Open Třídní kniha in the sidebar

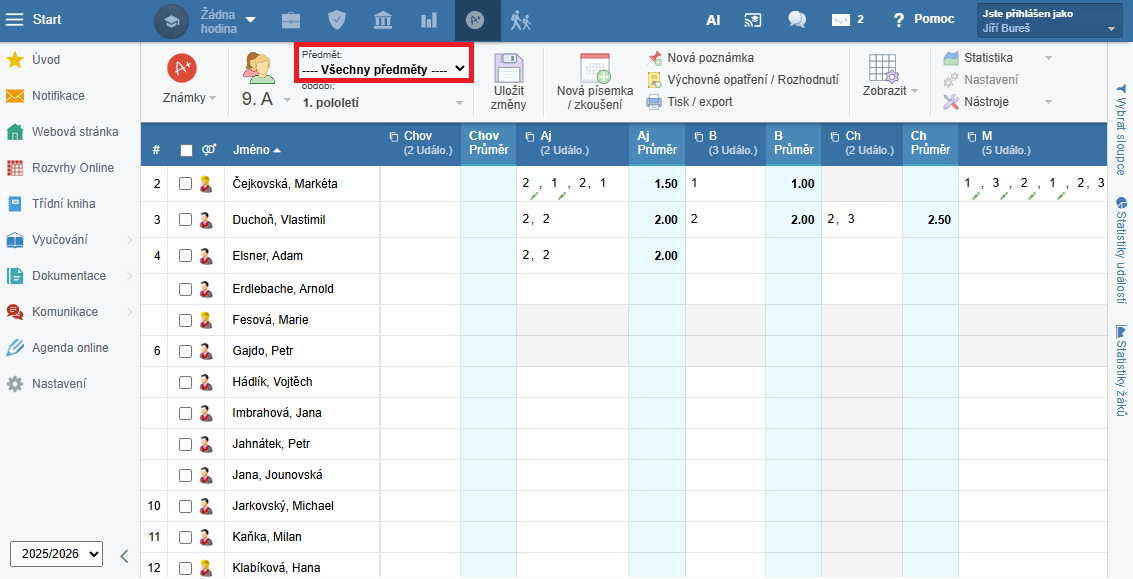tap(63, 204)
